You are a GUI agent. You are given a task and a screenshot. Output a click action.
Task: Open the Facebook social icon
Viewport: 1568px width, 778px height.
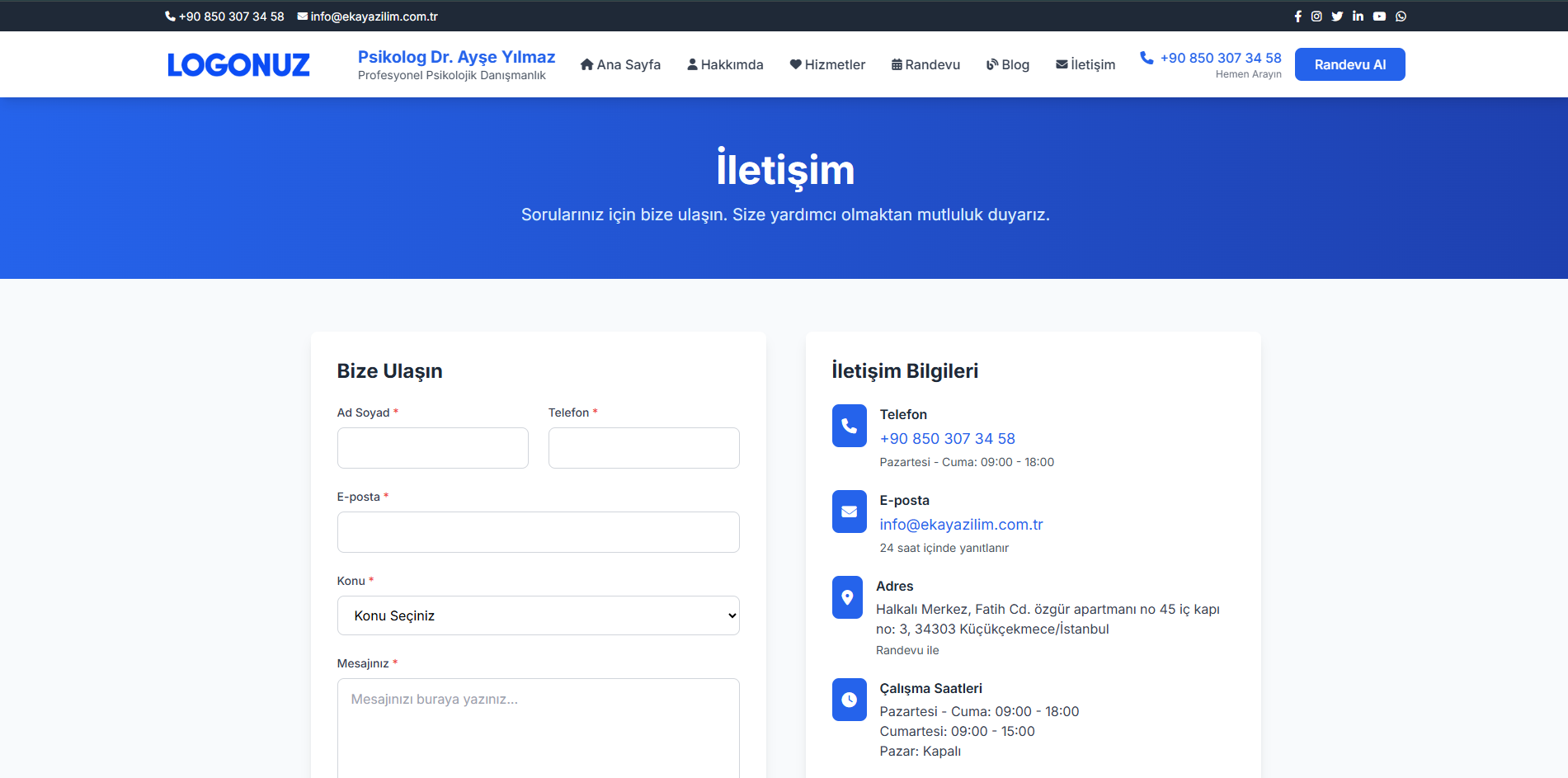pos(1297,17)
